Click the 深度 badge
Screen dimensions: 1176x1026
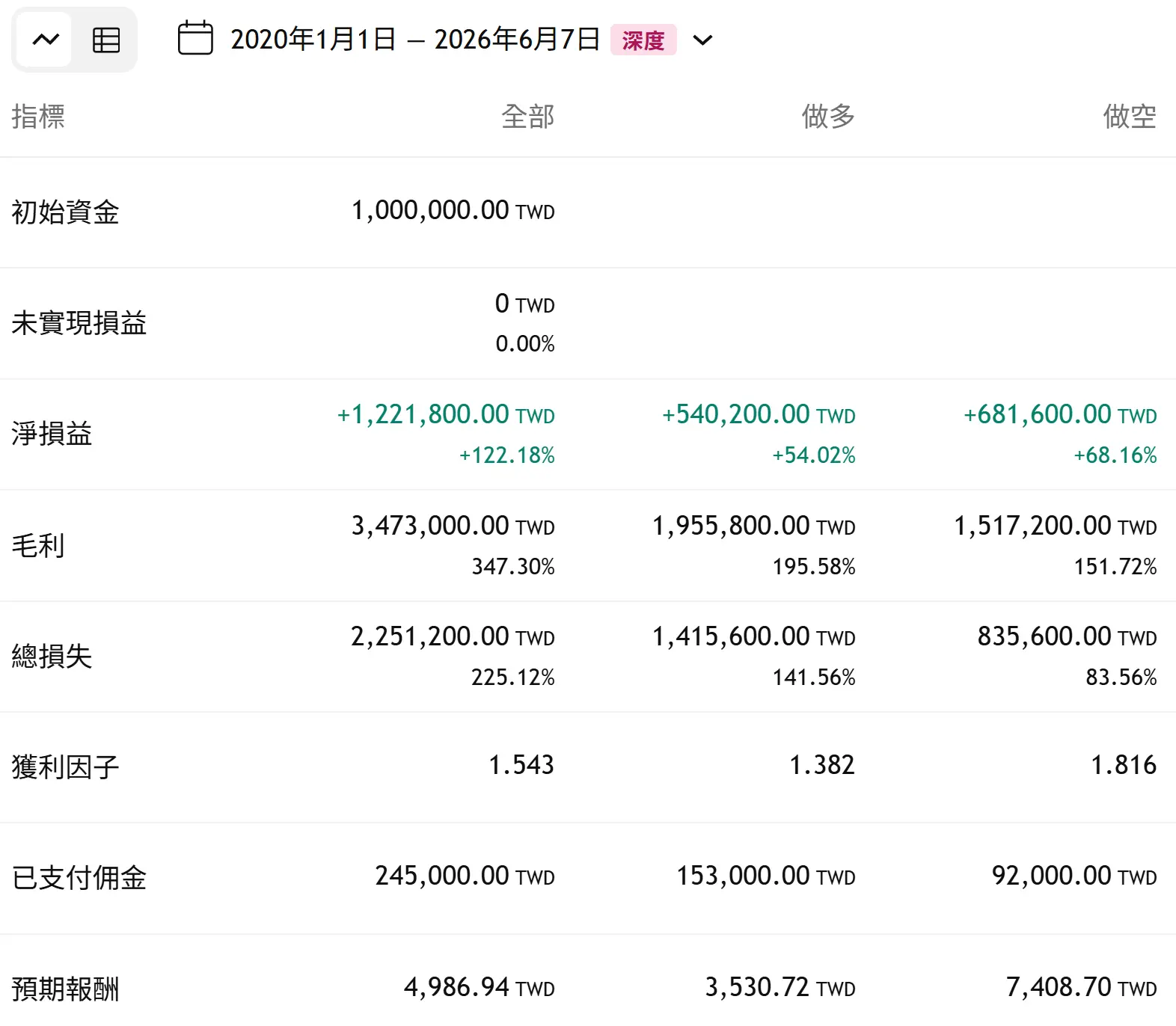click(x=643, y=40)
